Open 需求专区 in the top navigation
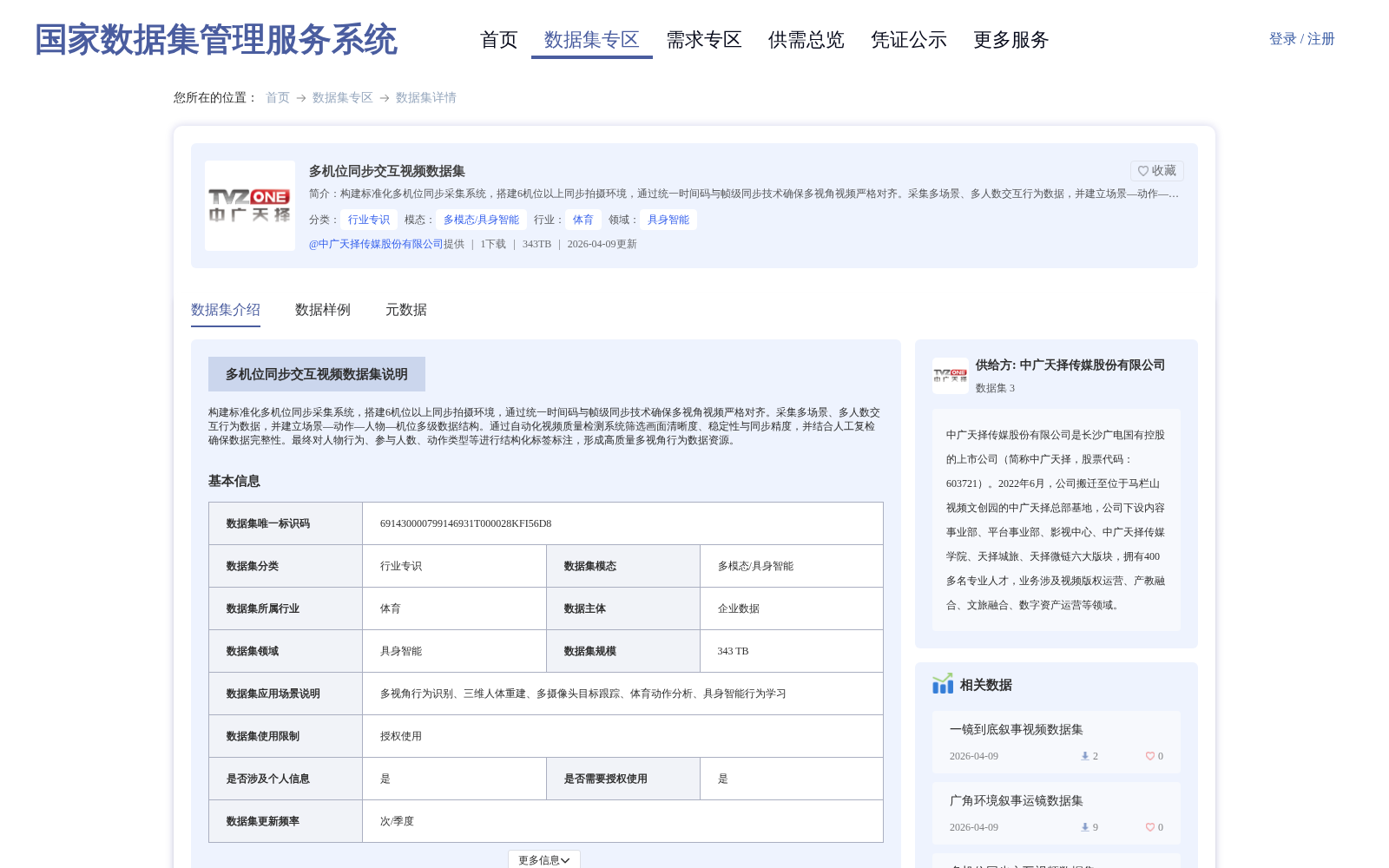This screenshot has height=868, width=1389. point(704,40)
